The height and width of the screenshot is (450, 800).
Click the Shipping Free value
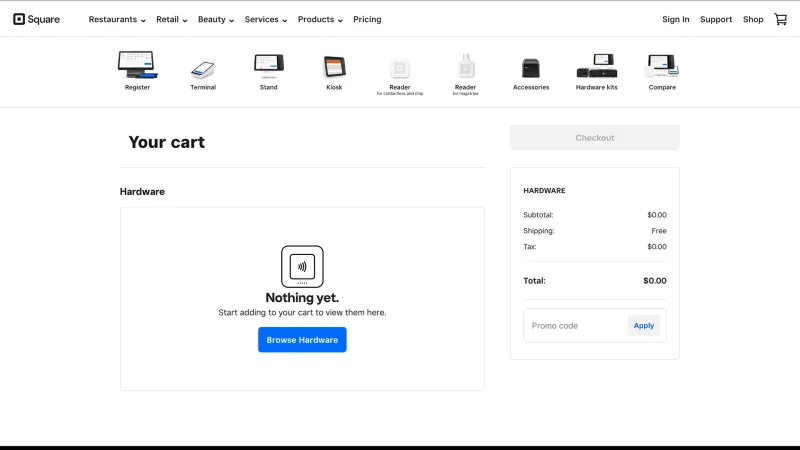(x=659, y=231)
